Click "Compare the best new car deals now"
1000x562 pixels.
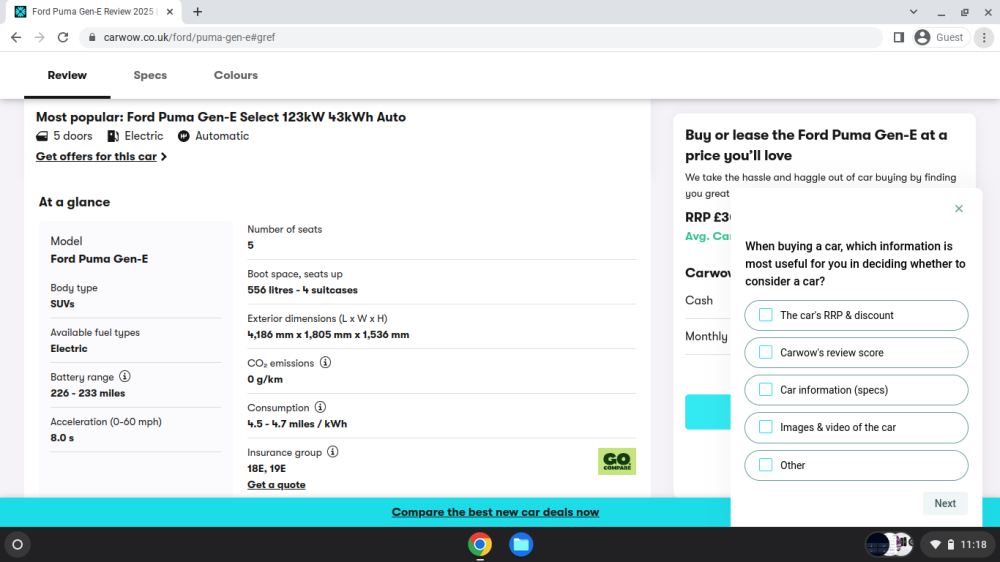tap(496, 512)
